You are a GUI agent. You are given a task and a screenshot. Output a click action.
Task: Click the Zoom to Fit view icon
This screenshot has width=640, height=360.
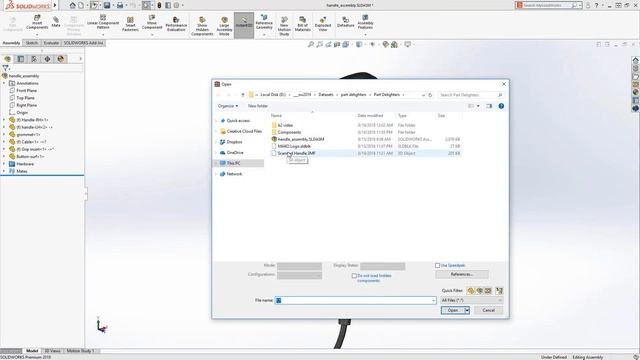[x=311, y=44]
